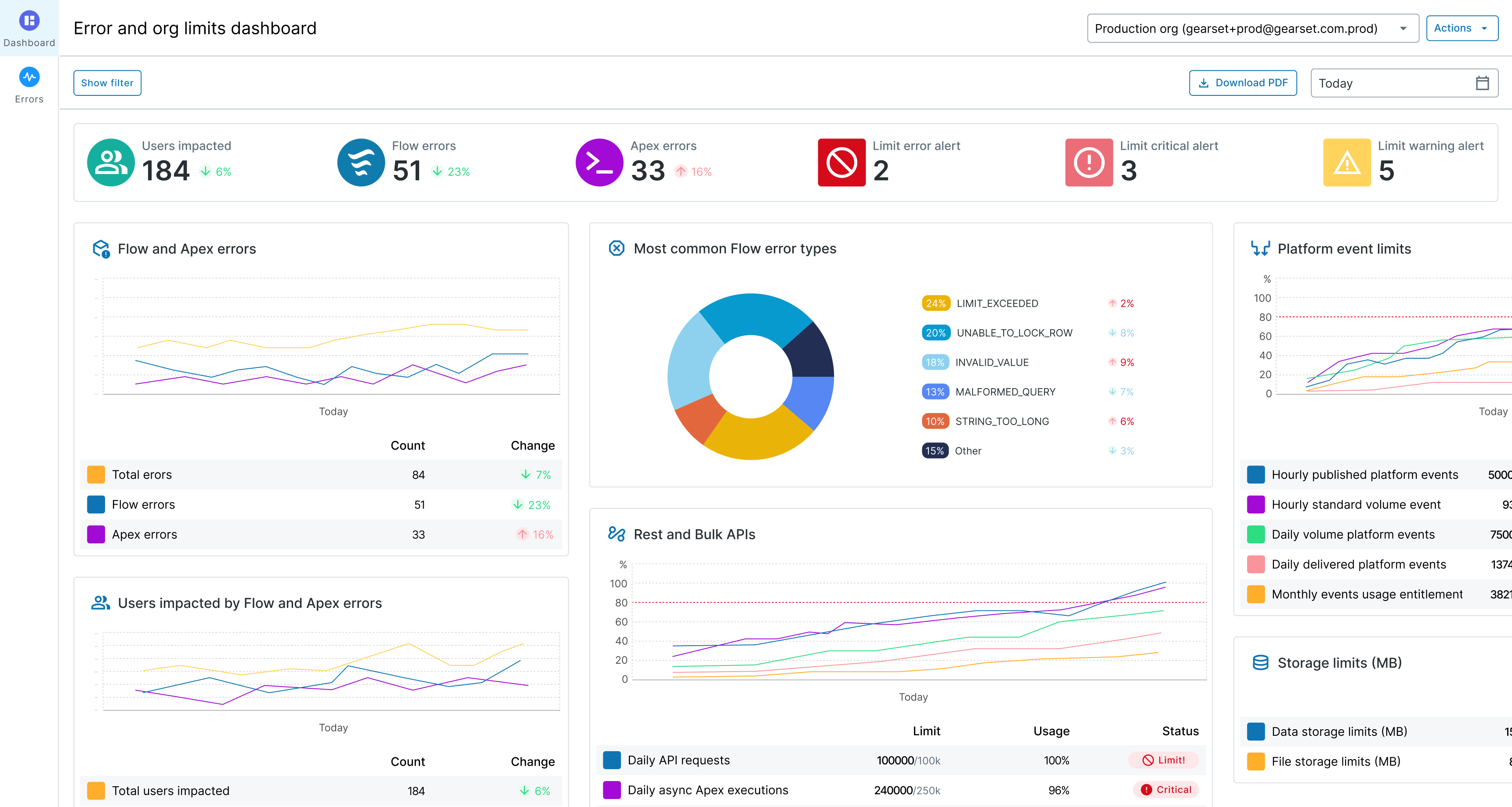1512x807 pixels.
Task: Click the purple Apex errors legend swatch
Action: 96,534
